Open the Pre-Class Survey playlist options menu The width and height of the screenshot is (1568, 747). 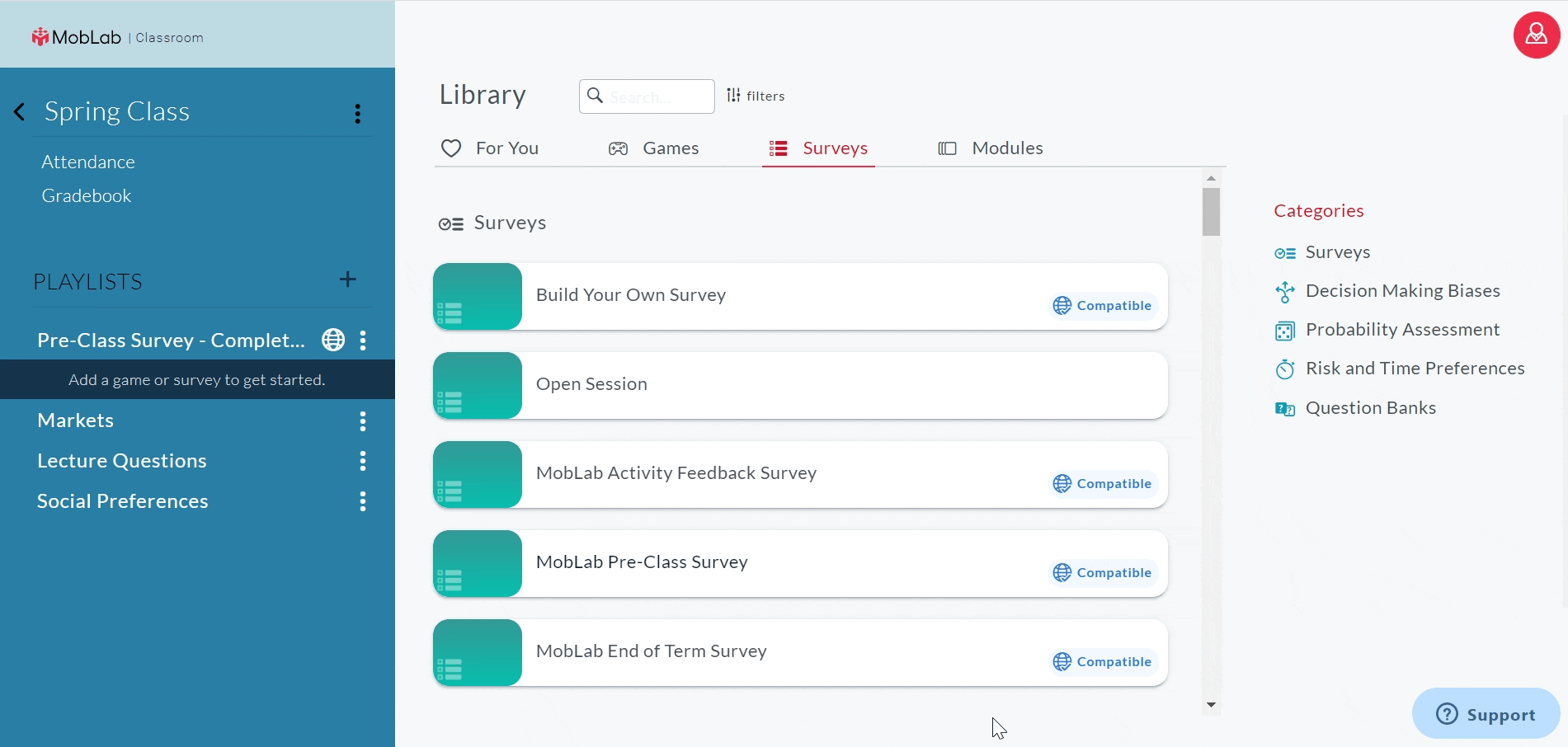click(363, 340)
